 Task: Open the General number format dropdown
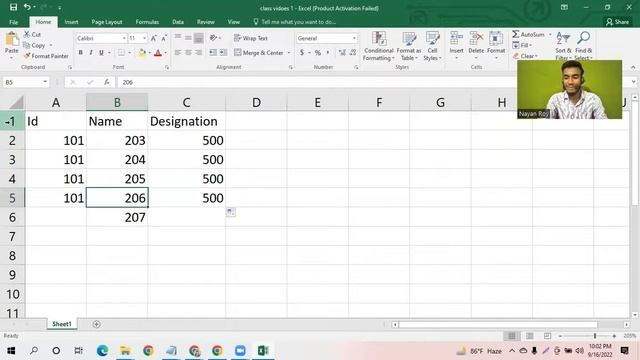tap(354, 38)
